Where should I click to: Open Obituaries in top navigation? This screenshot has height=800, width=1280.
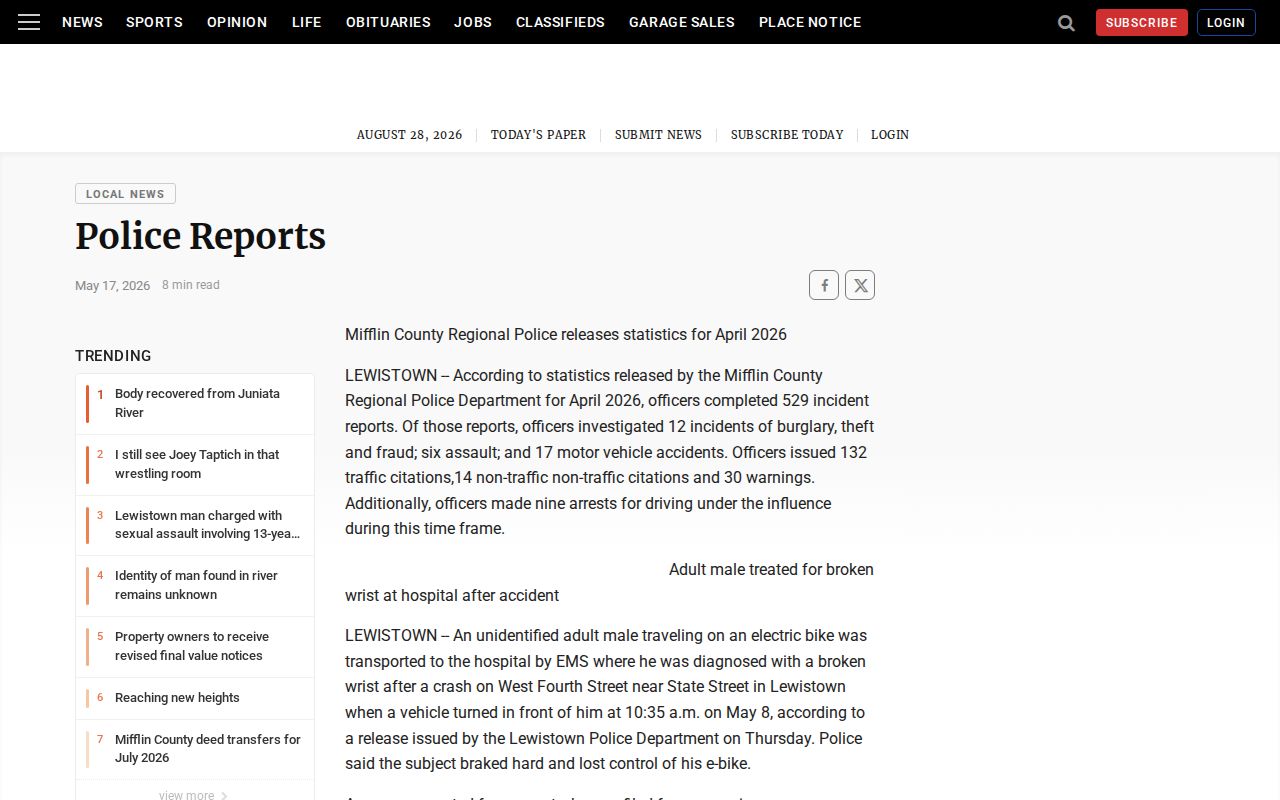point(388,22)
